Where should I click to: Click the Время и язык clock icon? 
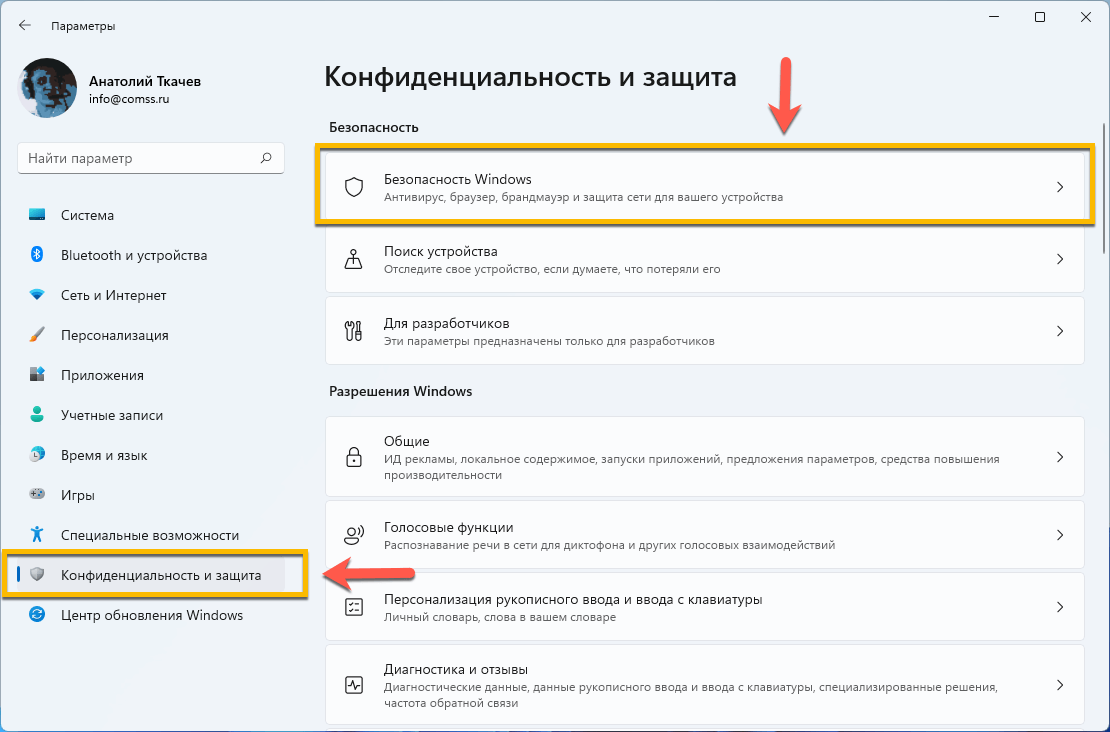37,454
